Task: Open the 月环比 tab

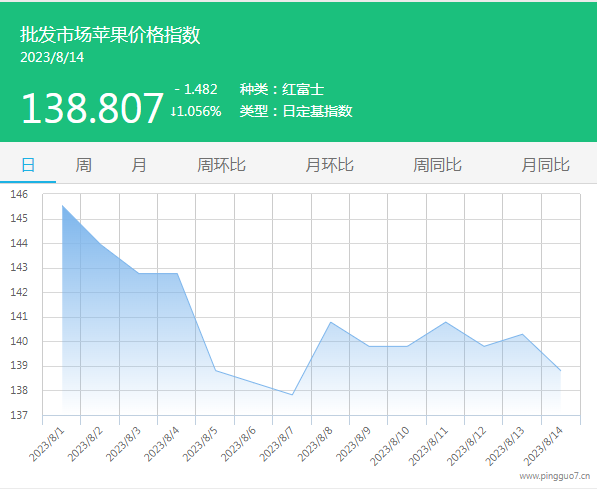Action: (329, 165)
